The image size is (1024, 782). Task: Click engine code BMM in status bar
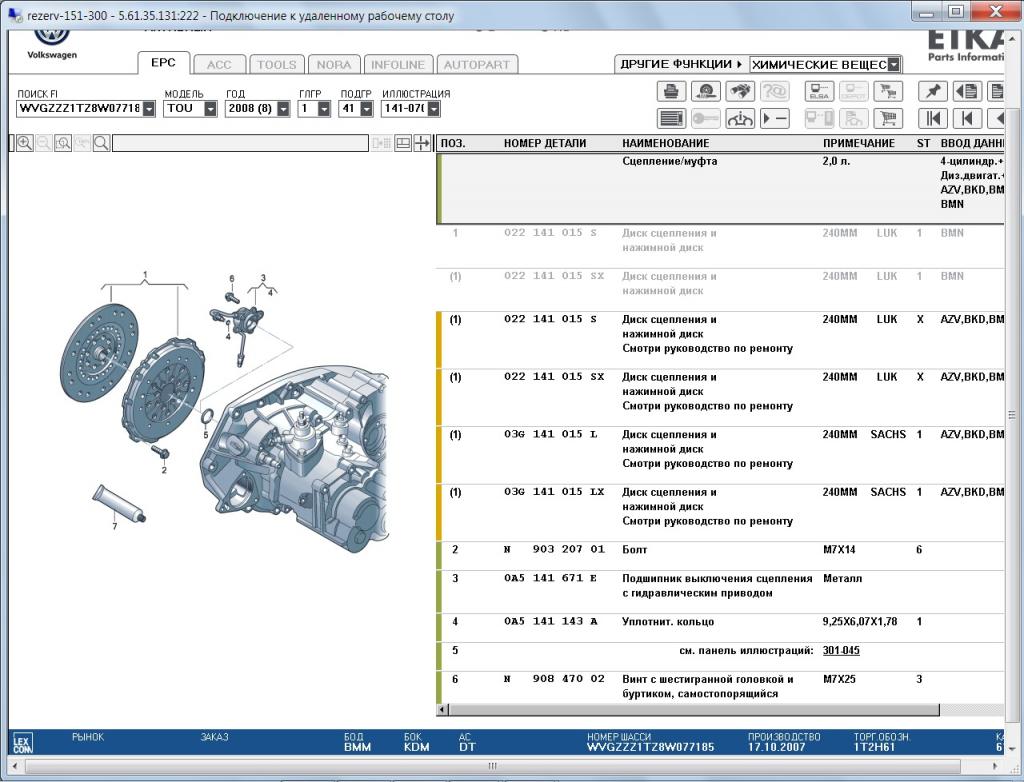pyautogui.click(x=357, y=747)
